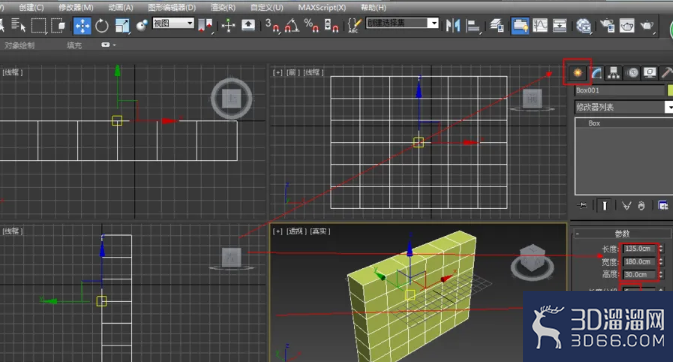Screen dimensions: 673x362
Task: Click the Render Production teapot icon
Action: click(x=647, y=26)
